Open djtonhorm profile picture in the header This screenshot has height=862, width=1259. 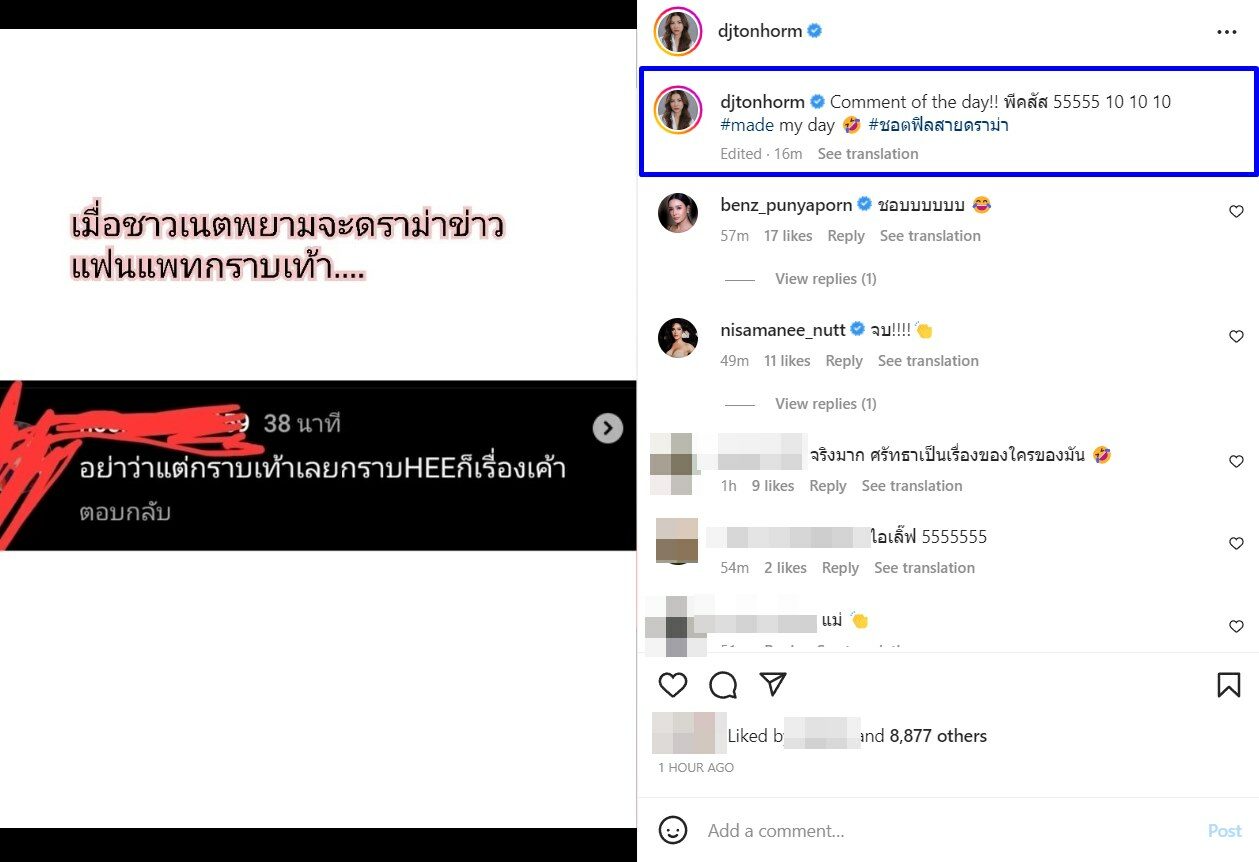click(x=678, y=32)
